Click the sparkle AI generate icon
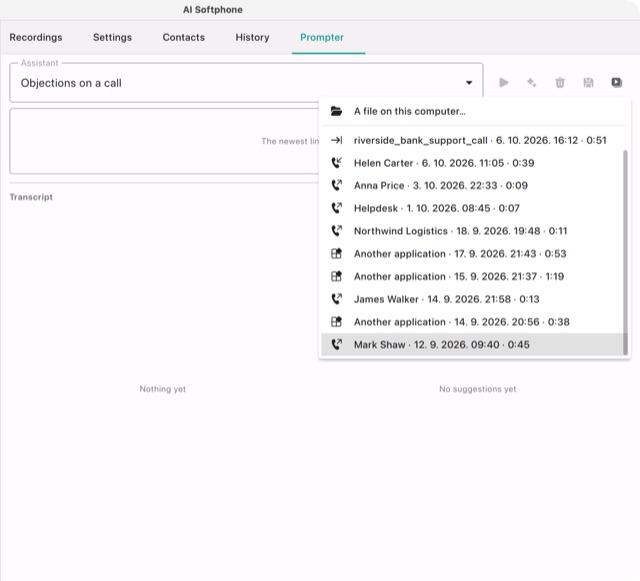 531,83
